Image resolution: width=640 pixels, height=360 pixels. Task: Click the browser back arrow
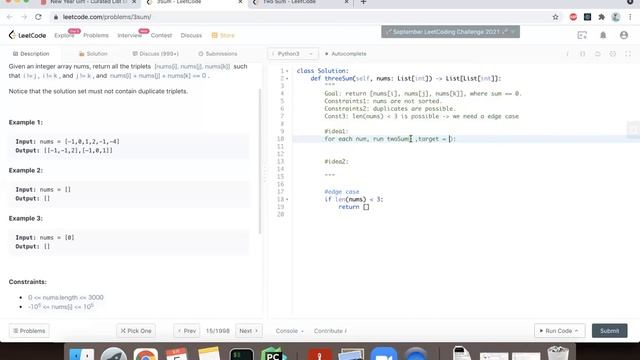9,17
